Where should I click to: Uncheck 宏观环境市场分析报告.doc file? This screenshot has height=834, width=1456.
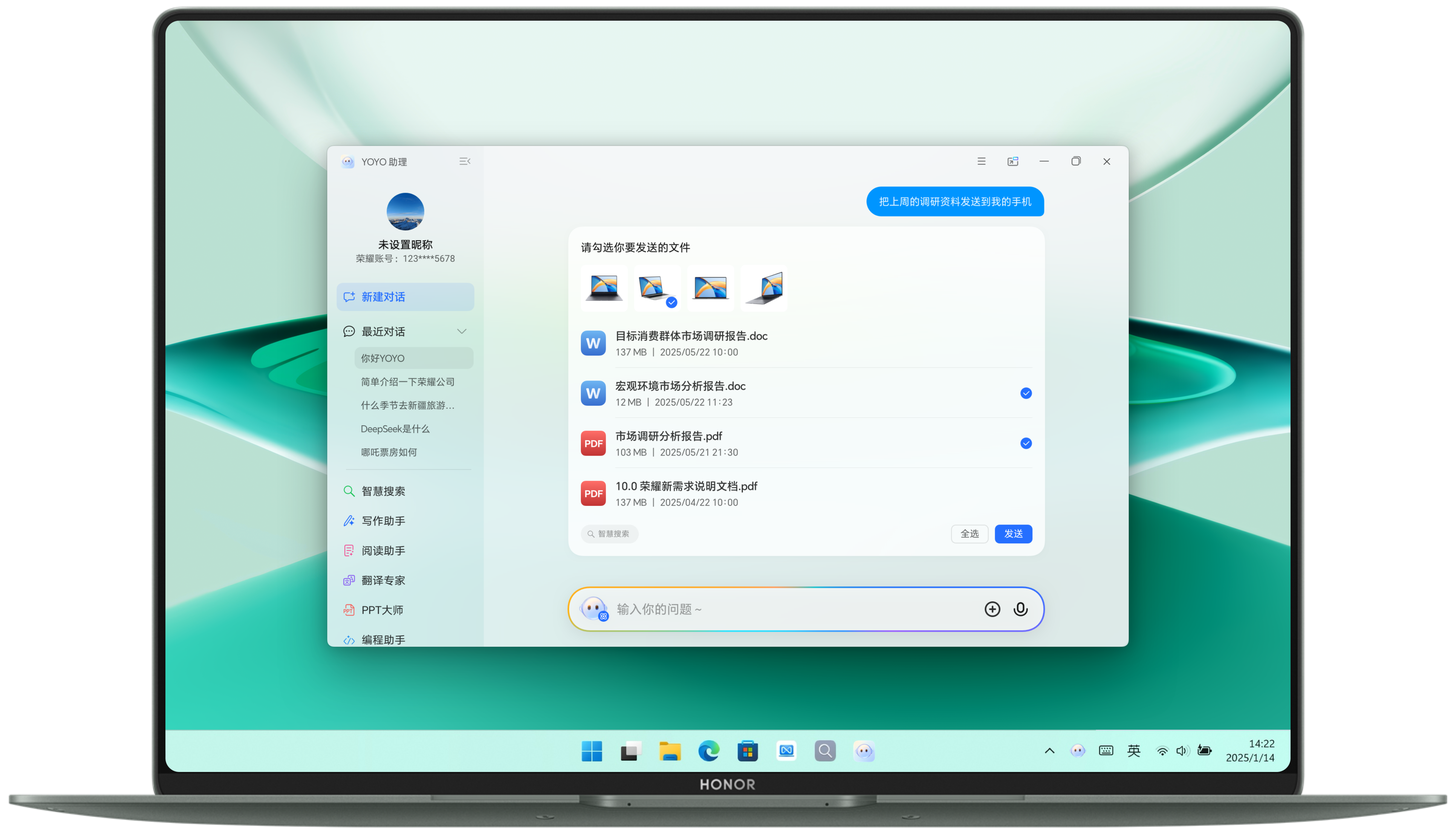1026,393
